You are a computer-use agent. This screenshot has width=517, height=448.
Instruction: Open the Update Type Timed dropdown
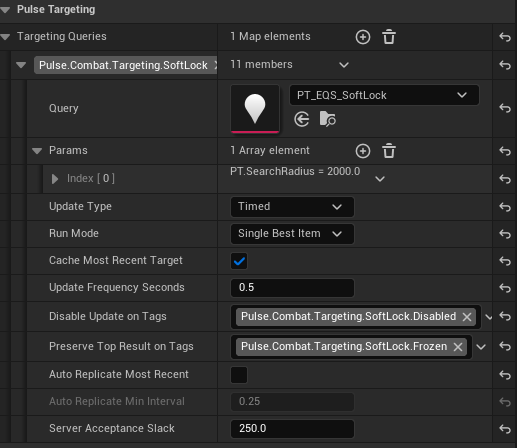coord(292,207)
